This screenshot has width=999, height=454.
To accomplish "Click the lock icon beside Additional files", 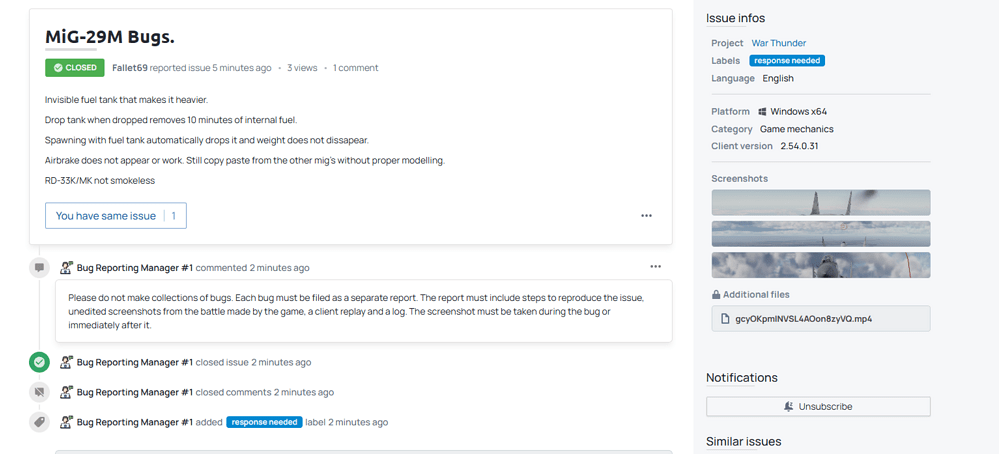I will point(716,295).
